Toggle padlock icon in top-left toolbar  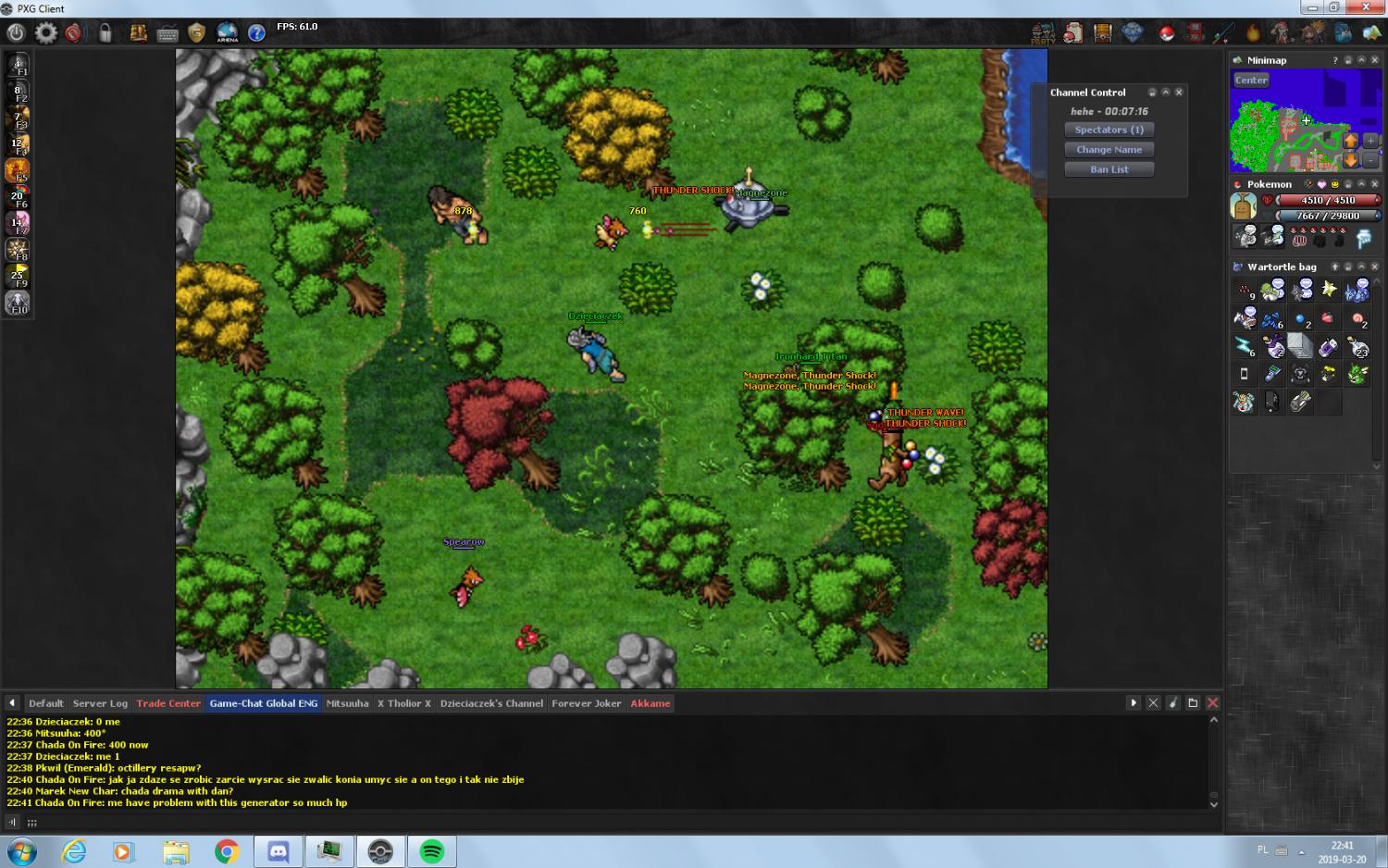[105, 33]
